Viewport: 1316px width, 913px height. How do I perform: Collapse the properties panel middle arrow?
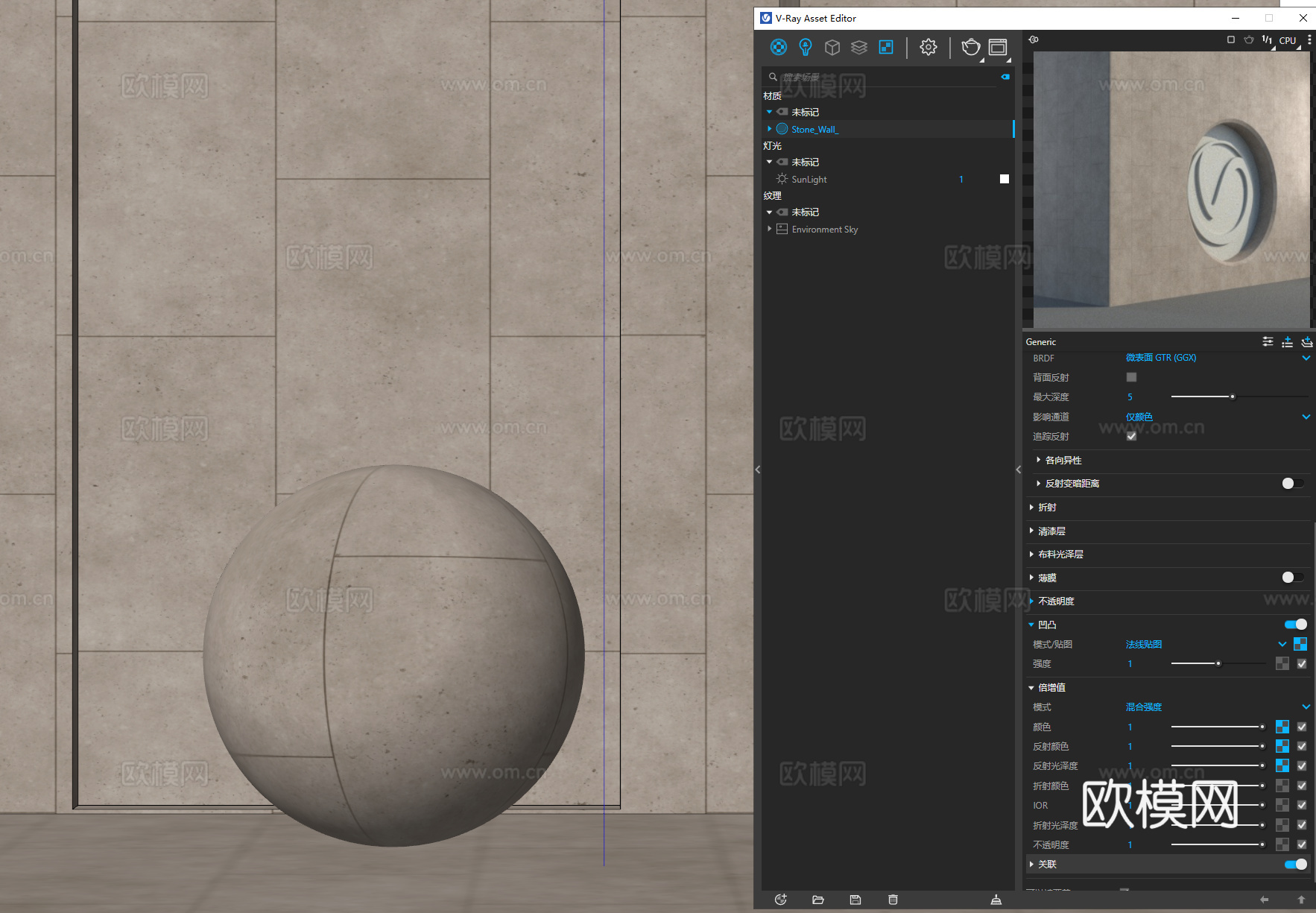pos(1019,470)
